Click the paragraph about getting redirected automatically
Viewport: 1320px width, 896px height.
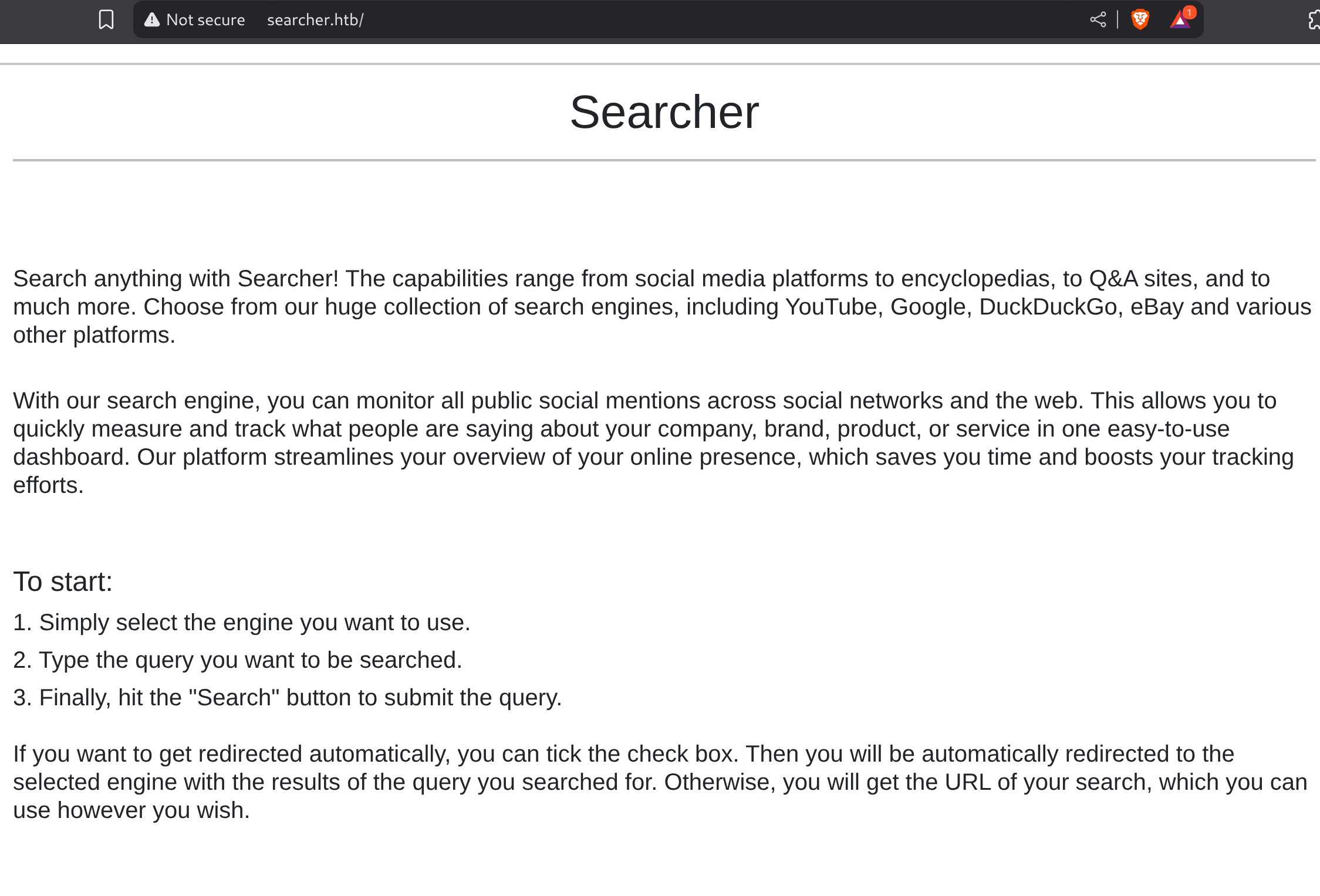pyautogui.click(x=660, y=782)
